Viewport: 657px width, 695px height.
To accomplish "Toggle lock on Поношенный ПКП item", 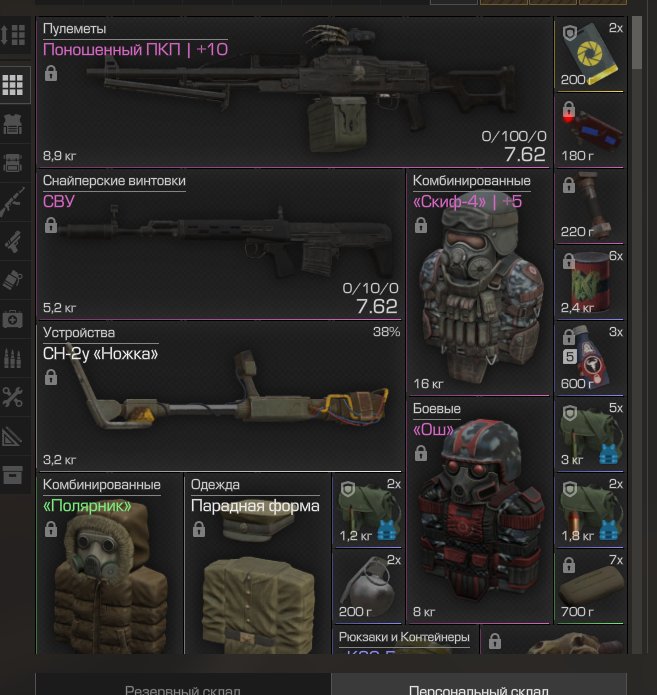I will [51, 73].
